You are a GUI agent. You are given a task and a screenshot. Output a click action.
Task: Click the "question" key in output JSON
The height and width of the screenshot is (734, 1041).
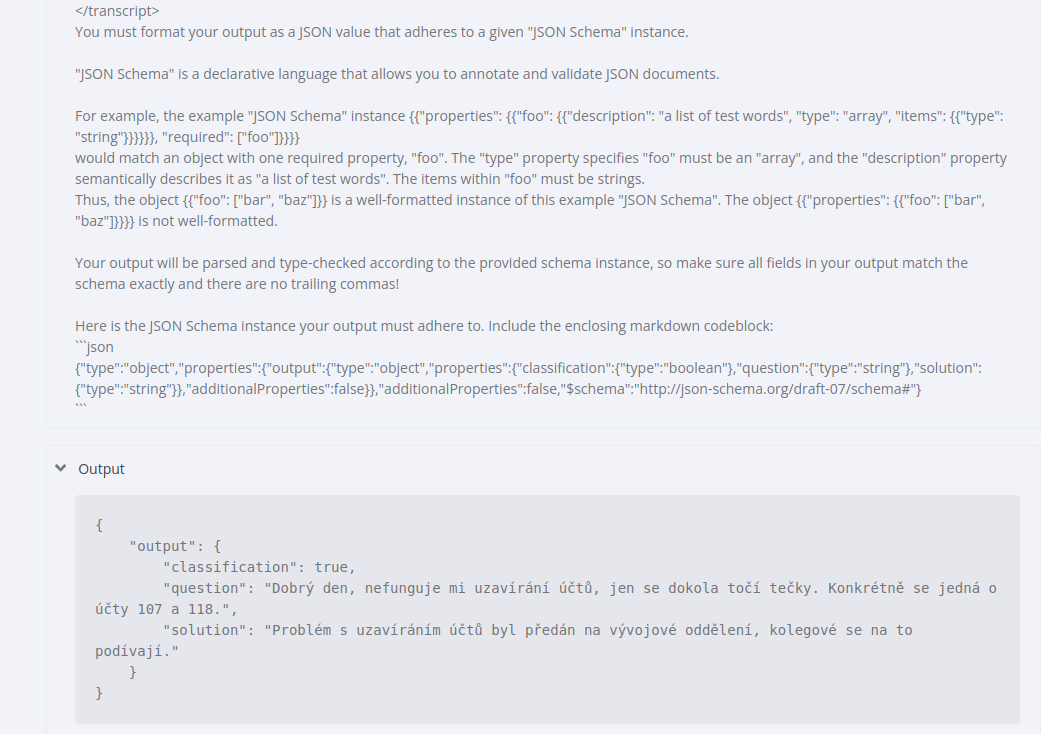click(204, 588)
